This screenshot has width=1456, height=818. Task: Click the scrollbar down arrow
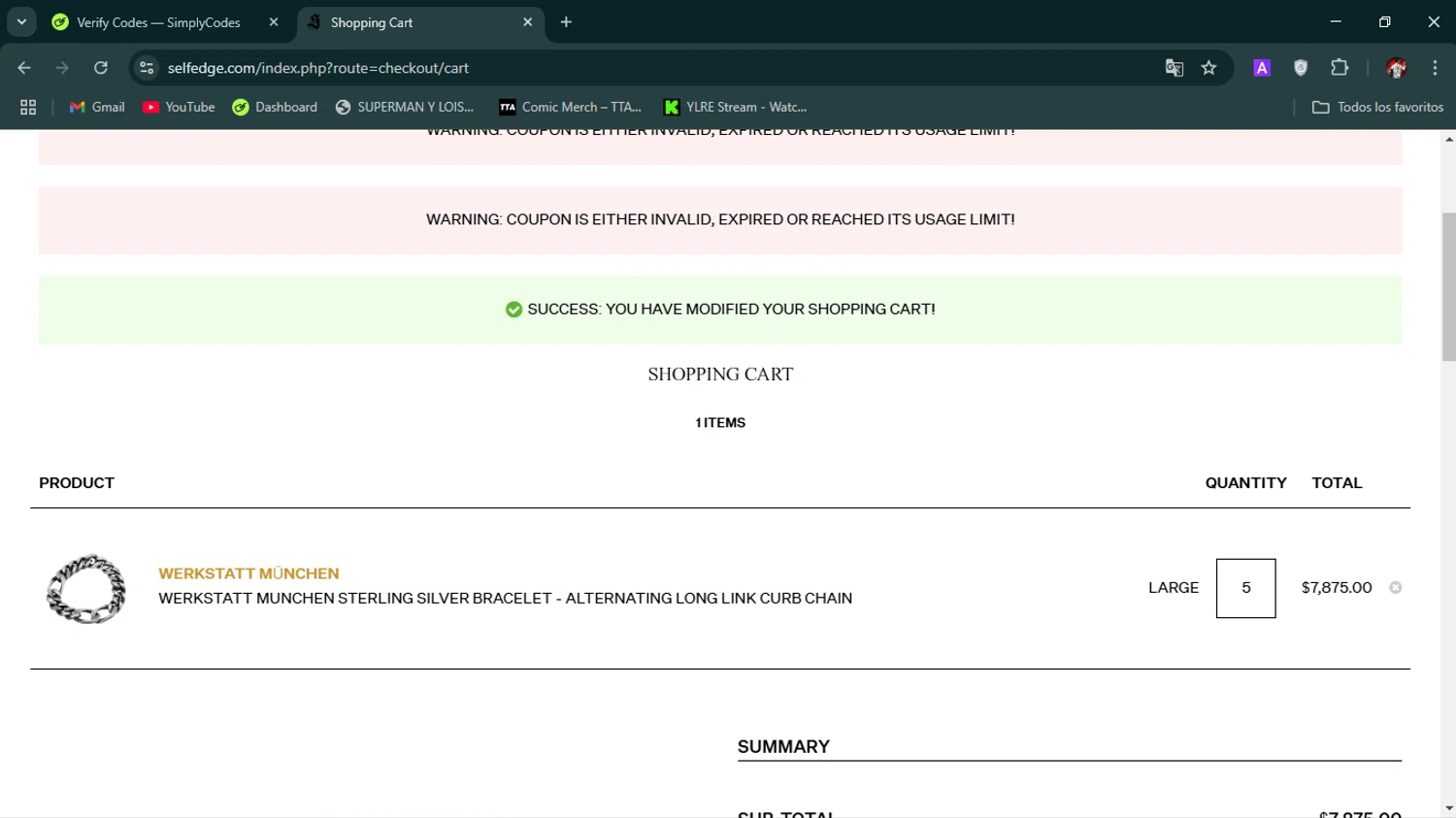click(x=1448, y=807)
